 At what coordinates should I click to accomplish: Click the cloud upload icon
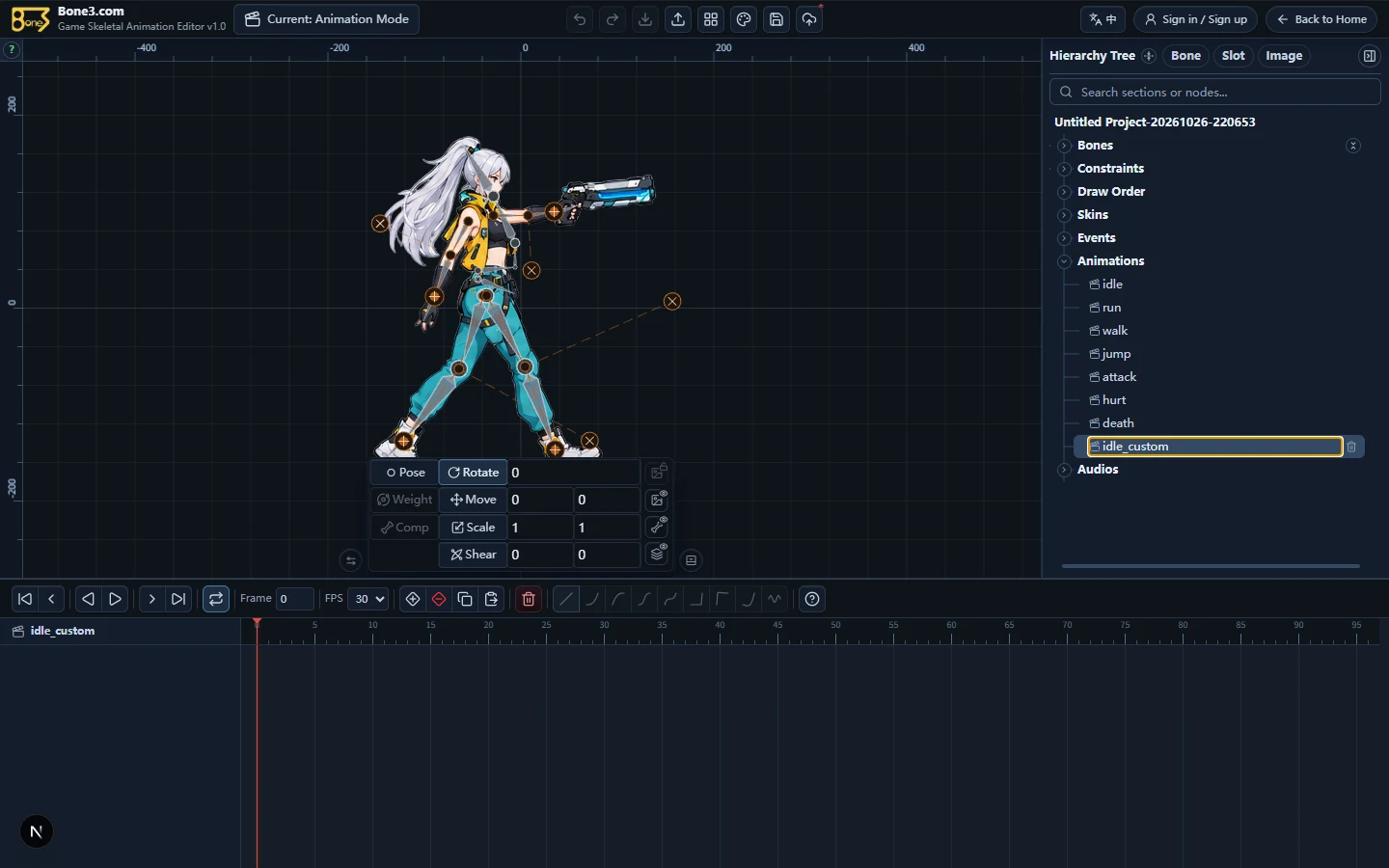[809, 19]
